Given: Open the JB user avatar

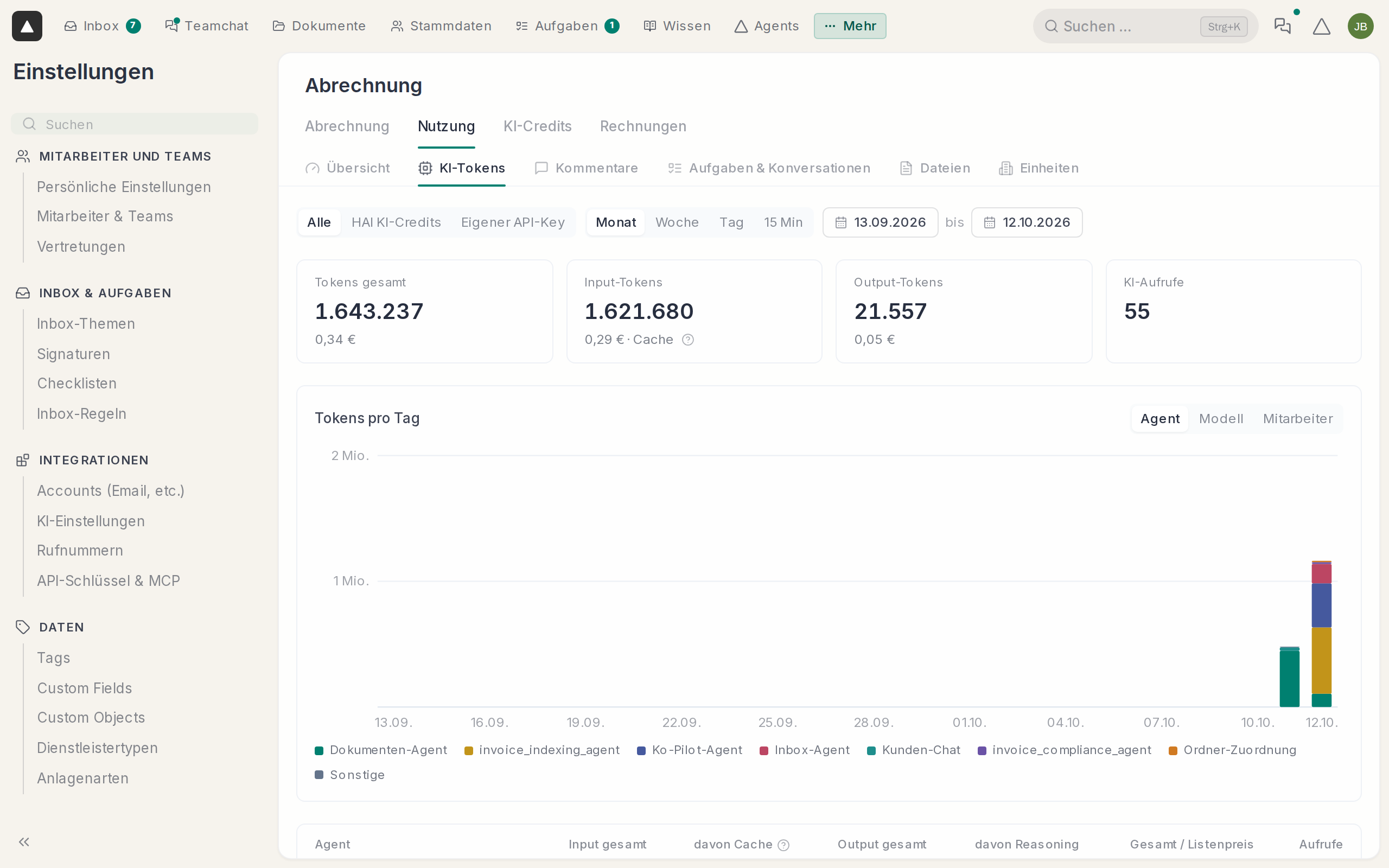Looking at the screenshot, I should pos(1360,26).
